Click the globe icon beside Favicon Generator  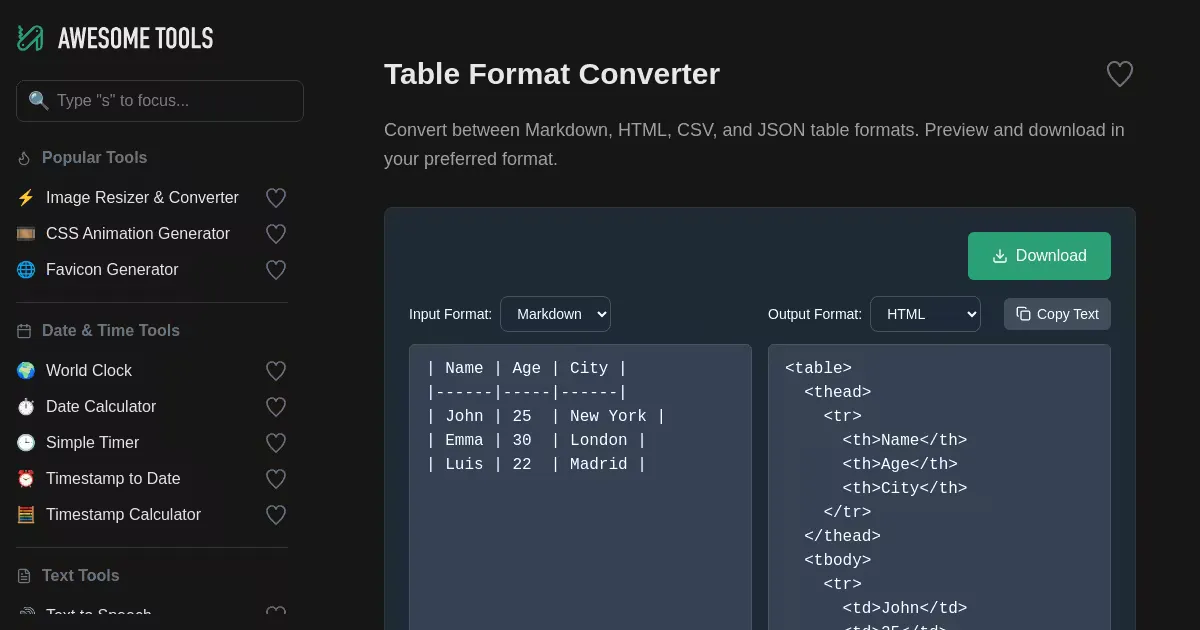point(26,270)
